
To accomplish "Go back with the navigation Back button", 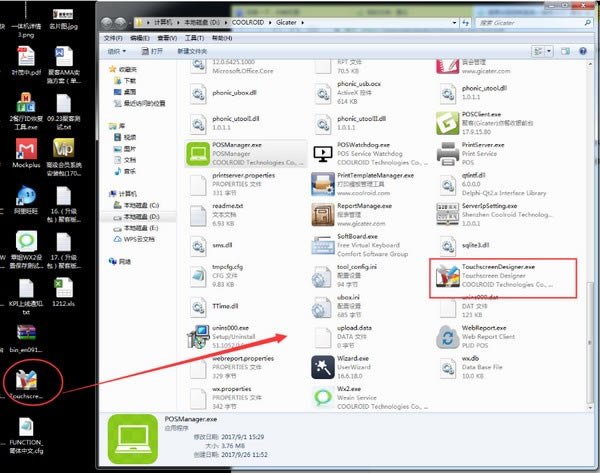I will click(107, 23).
